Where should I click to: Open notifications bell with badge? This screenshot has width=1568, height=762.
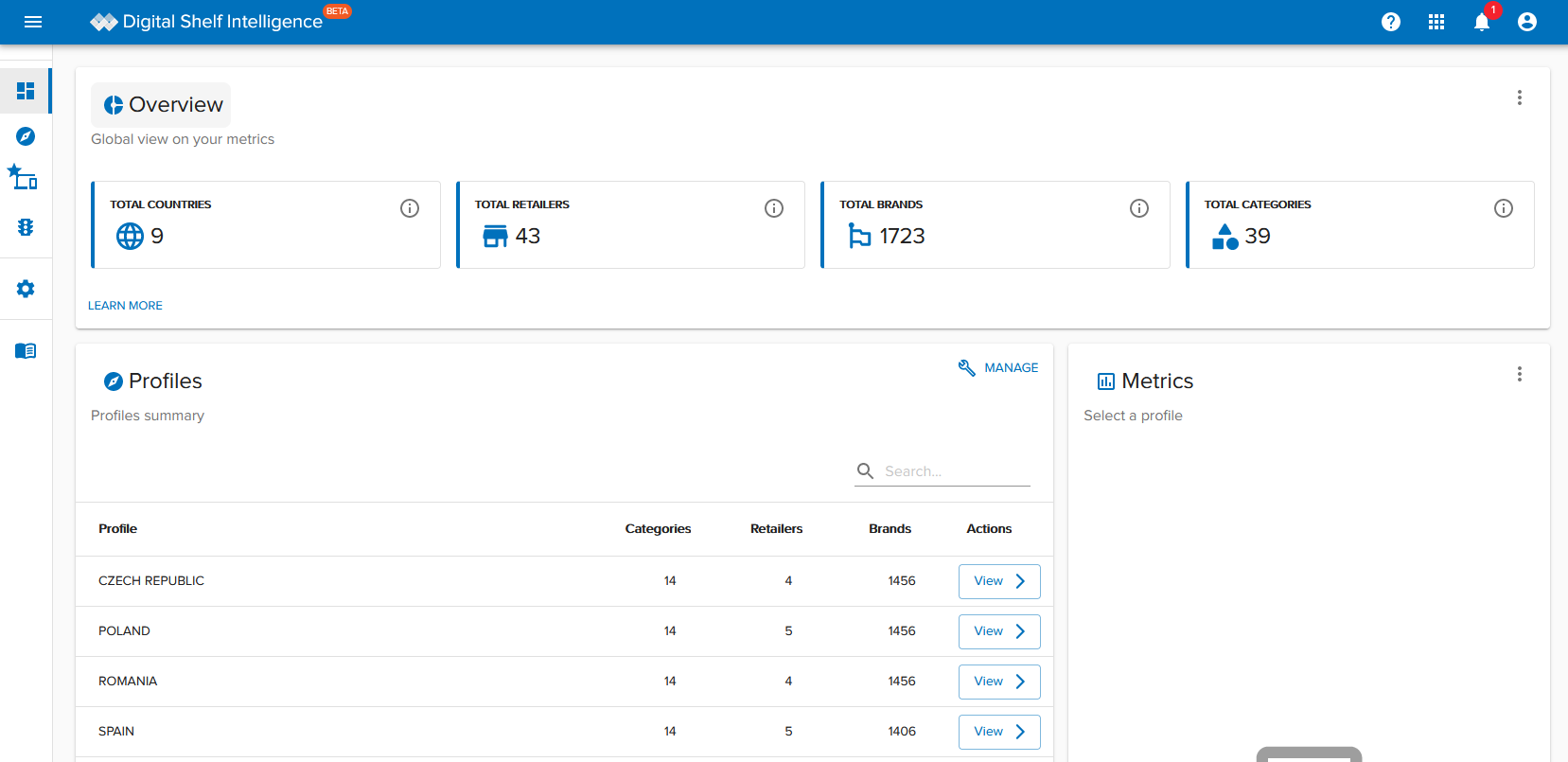click(1482, 22)
